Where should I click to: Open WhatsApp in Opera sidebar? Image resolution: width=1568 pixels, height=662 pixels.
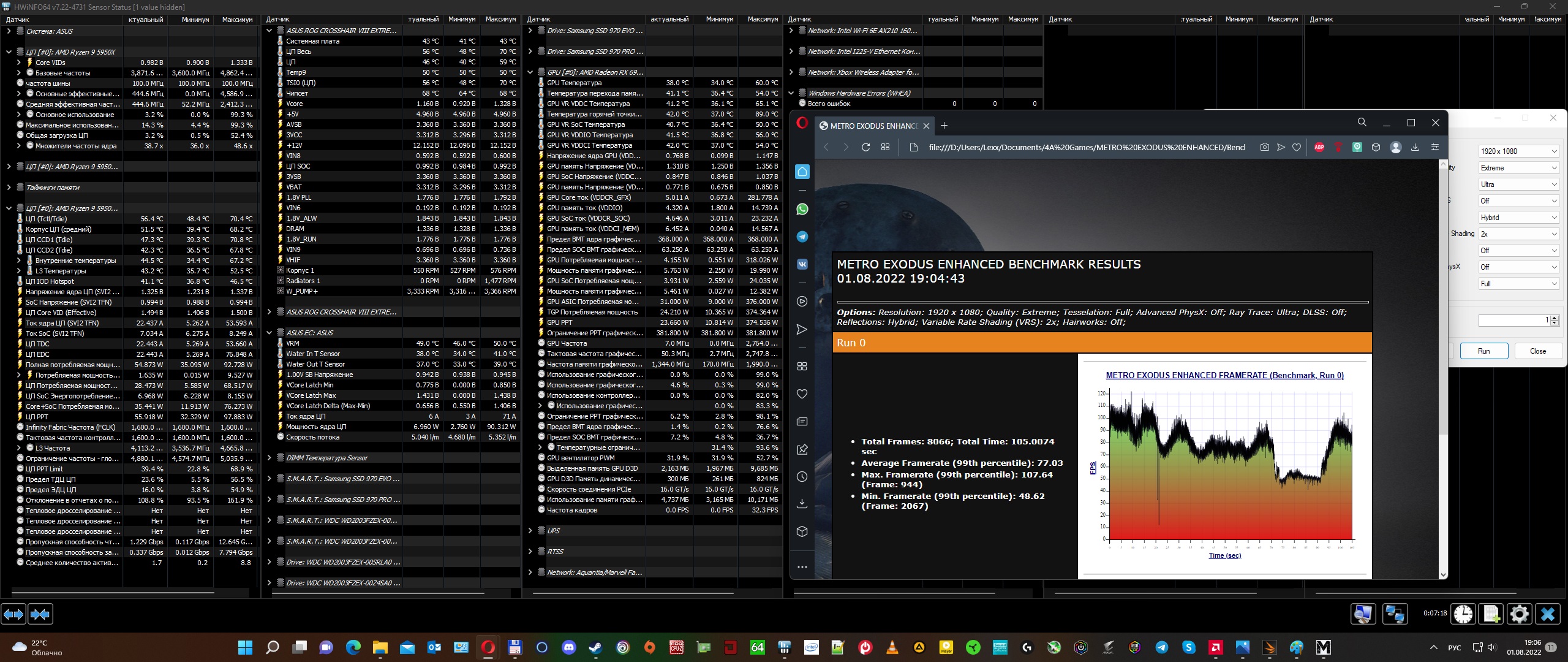pos(802,210)
